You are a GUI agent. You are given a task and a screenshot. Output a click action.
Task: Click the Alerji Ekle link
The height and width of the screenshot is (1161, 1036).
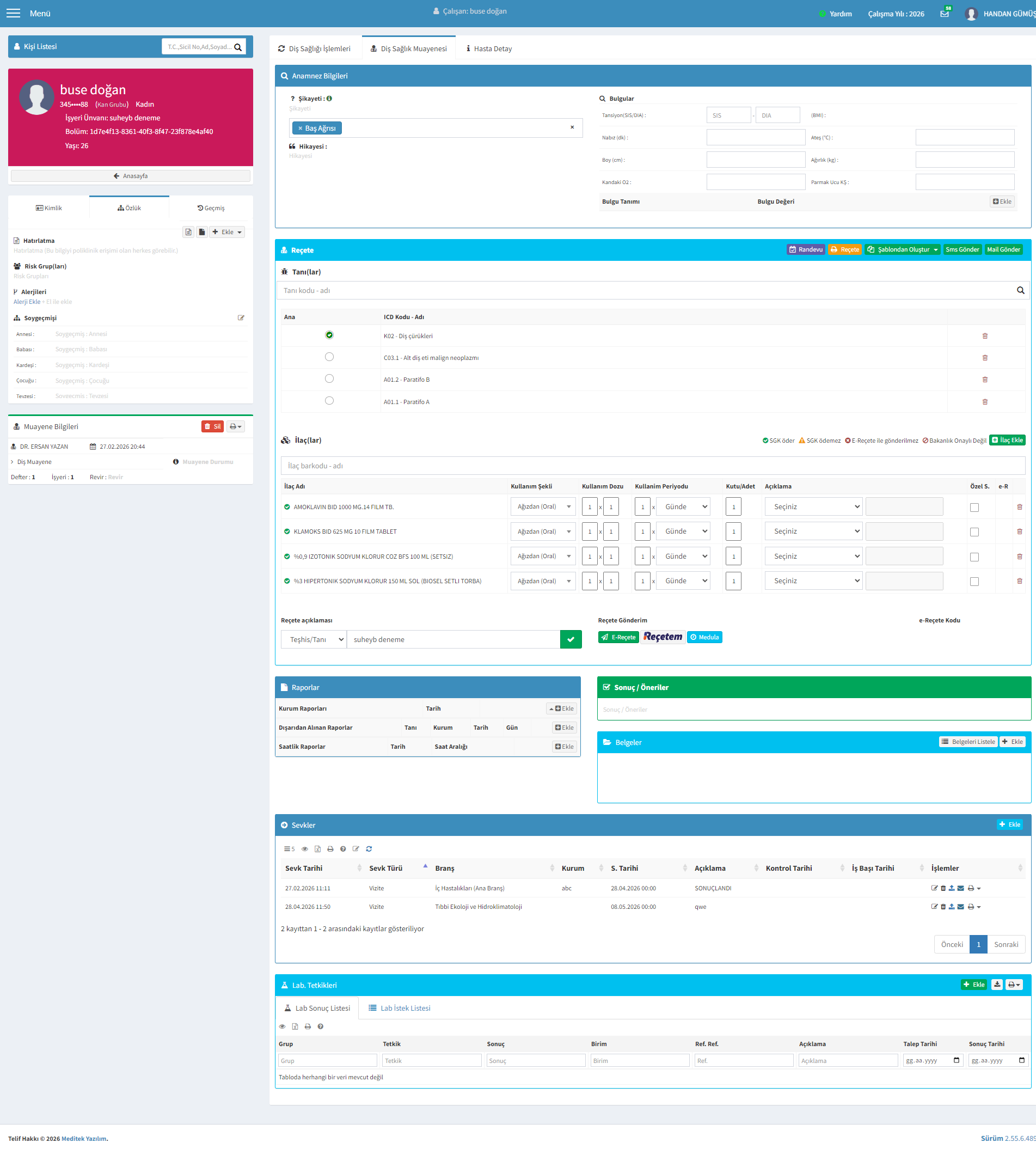[x=27, y=302]
